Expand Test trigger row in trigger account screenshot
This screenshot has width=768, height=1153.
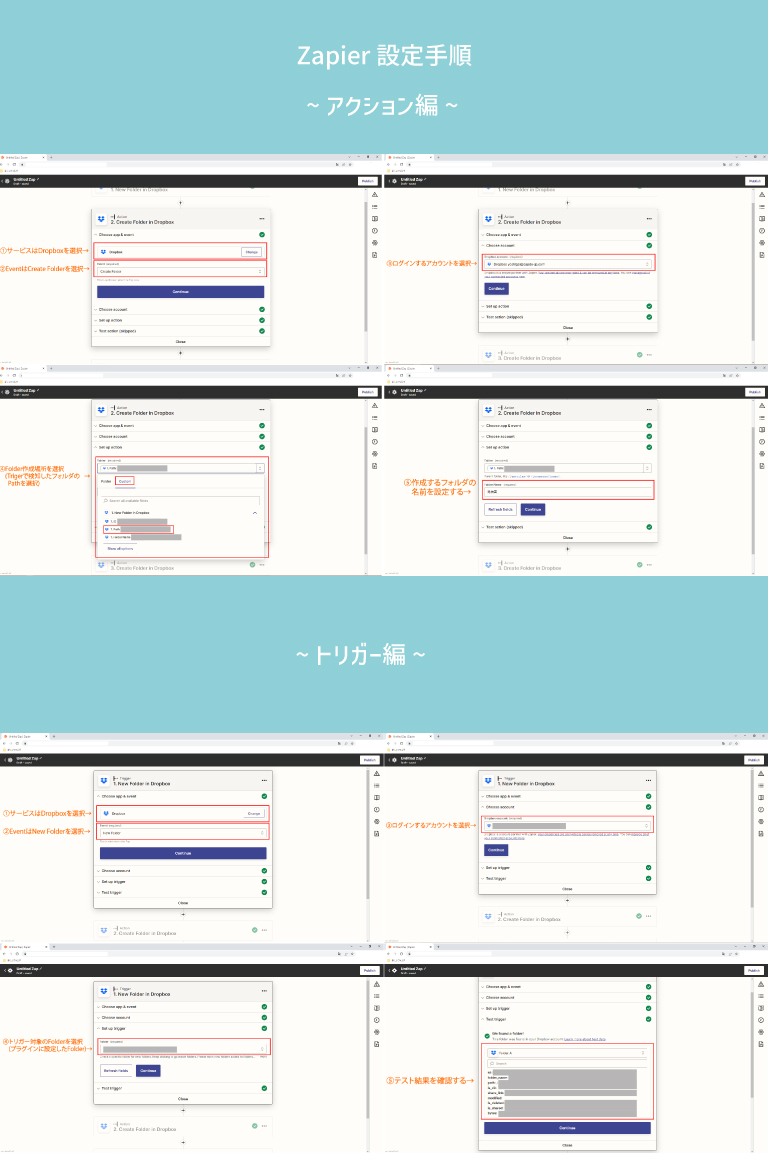tap(567, 879)
